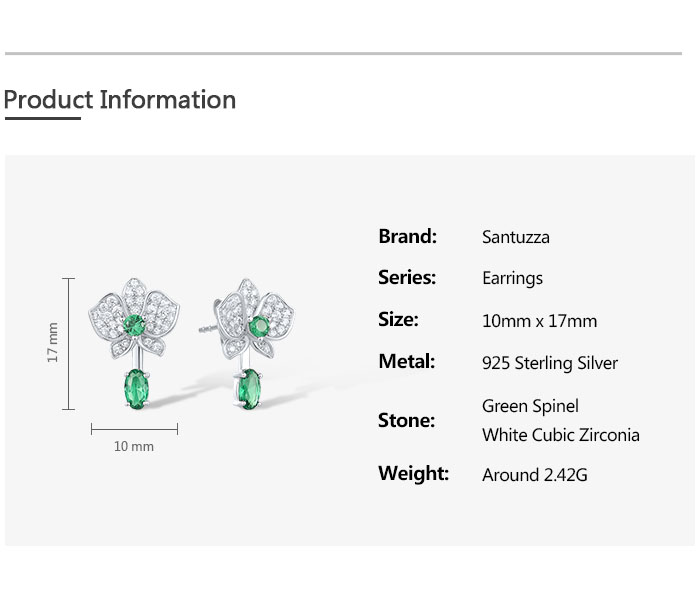Select the Series label

coord(407,278)
